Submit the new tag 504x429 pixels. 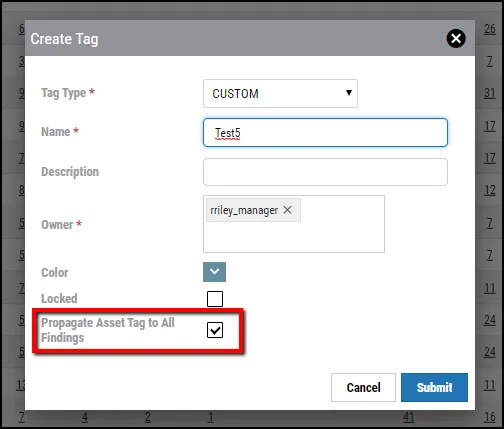point(434,387)
